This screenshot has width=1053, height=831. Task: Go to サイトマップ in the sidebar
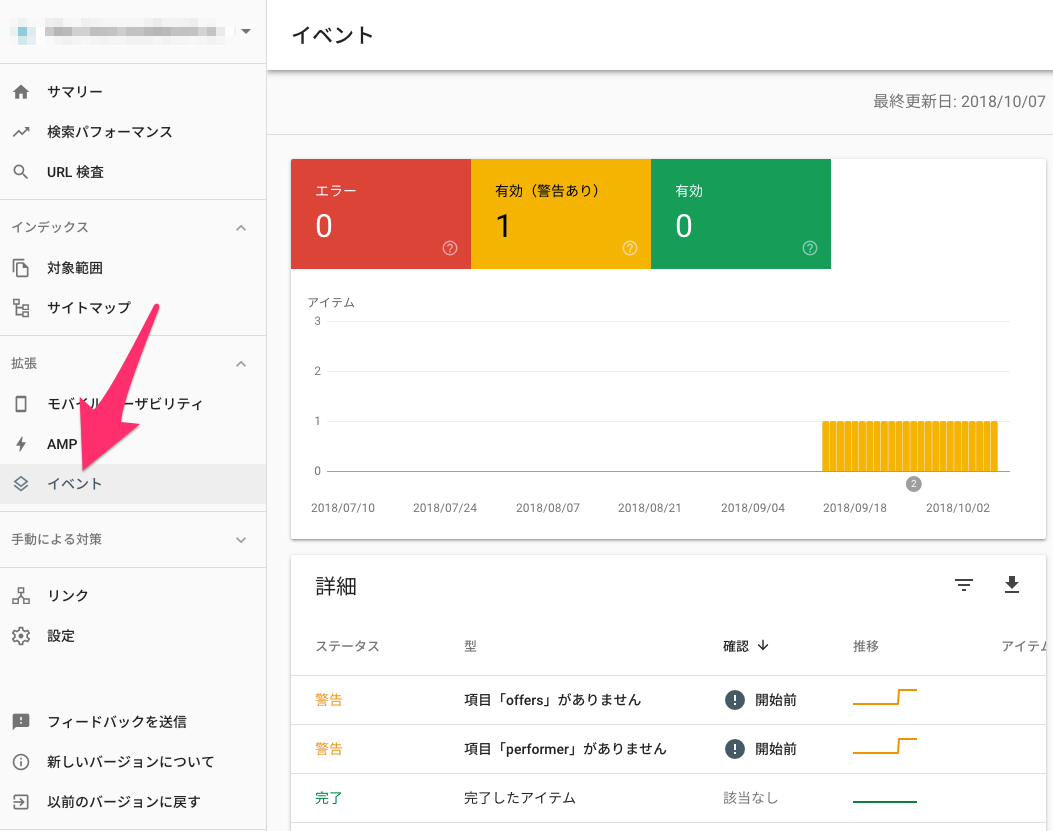88,308
